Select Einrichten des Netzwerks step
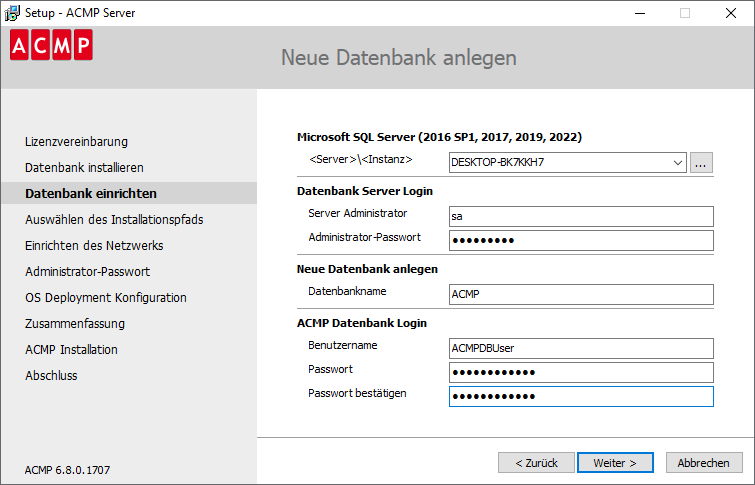The image size is (755, 485). click(94, 246)
